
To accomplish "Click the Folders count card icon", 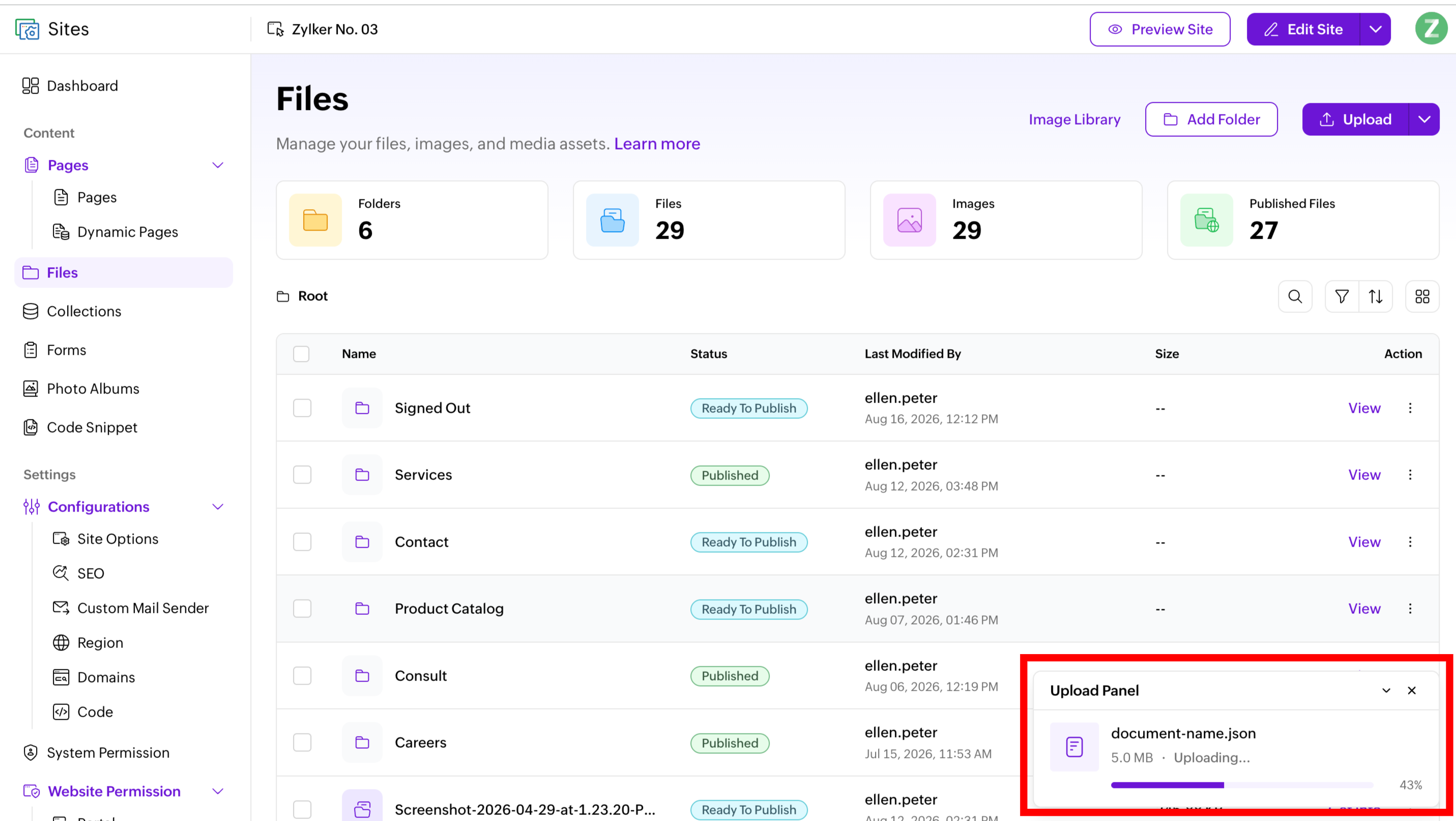I will pyautogui.click(x=315, y=220).
